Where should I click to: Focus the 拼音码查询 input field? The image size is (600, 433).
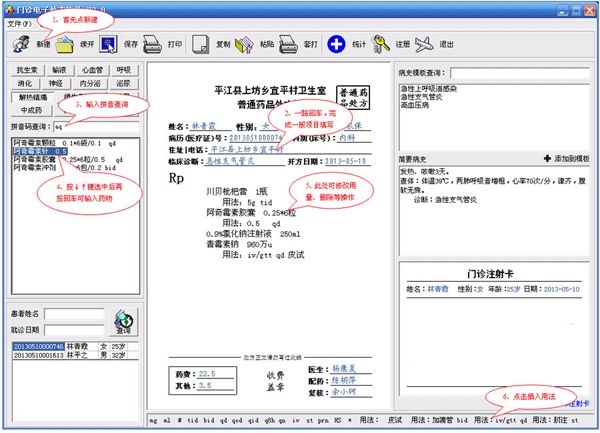pos(96,127)
